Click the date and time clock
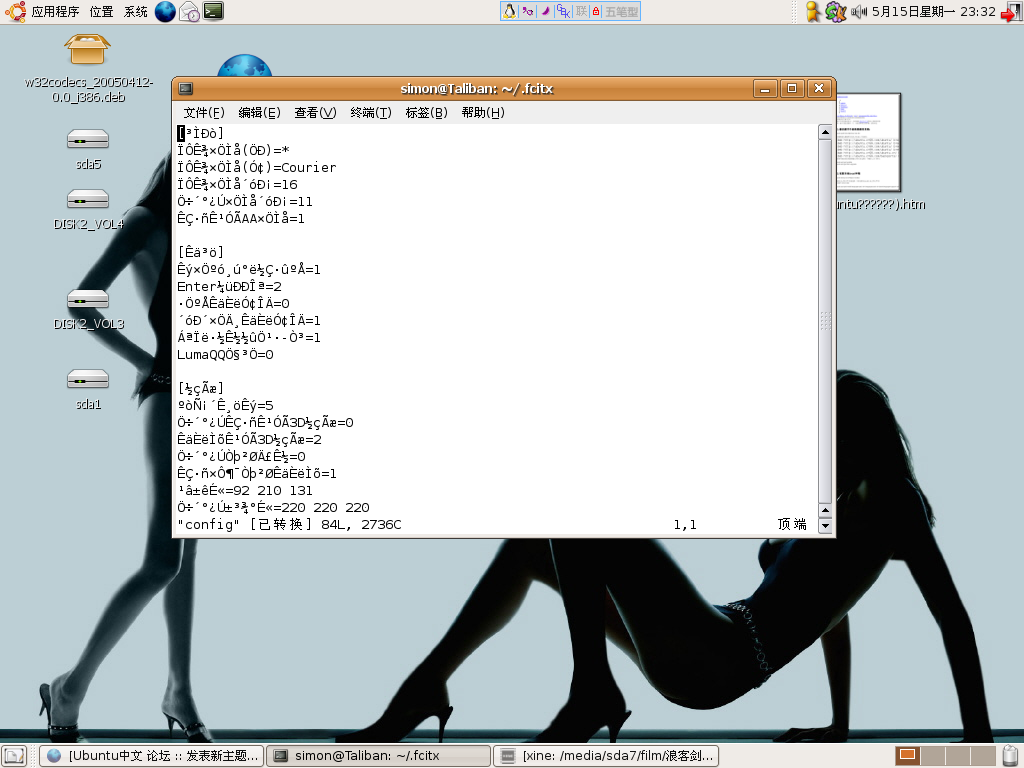This screenshot has height=768, width=1024. point(933,11)
